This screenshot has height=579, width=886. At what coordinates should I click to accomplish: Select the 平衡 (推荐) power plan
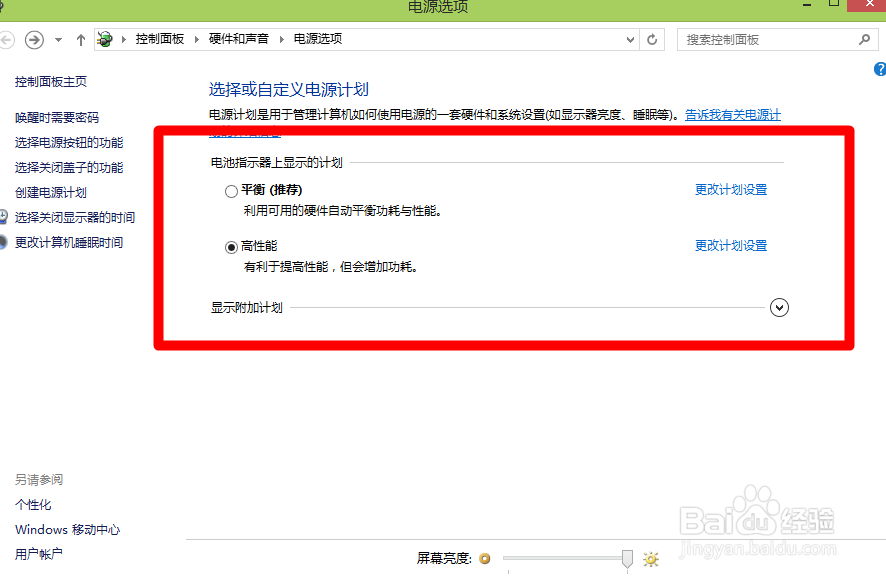point(231,190)
